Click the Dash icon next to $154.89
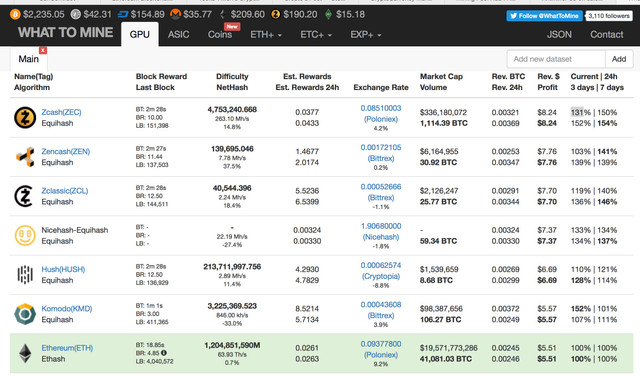This screenshot has width=640, height=376. click(x=123, y=15)
